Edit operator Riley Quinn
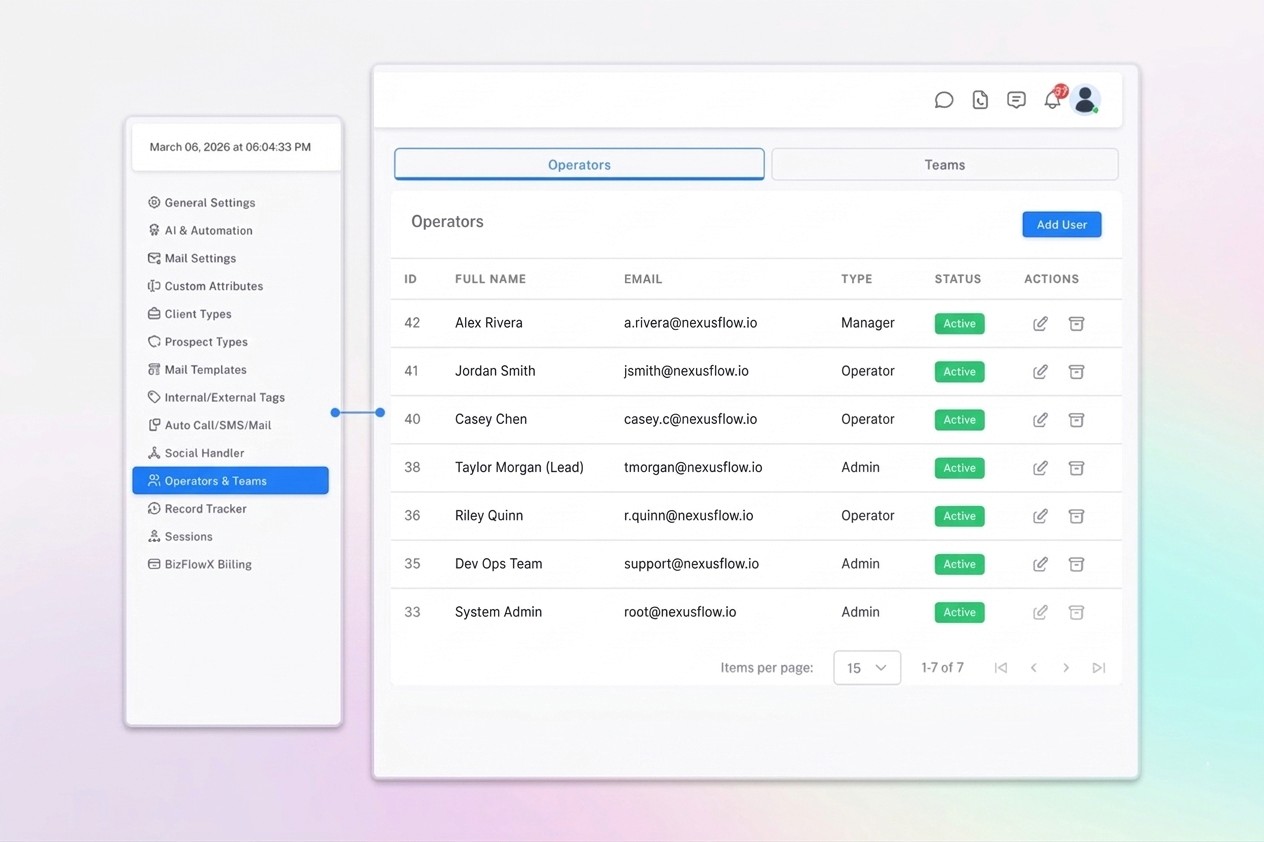 [1040, 516]
